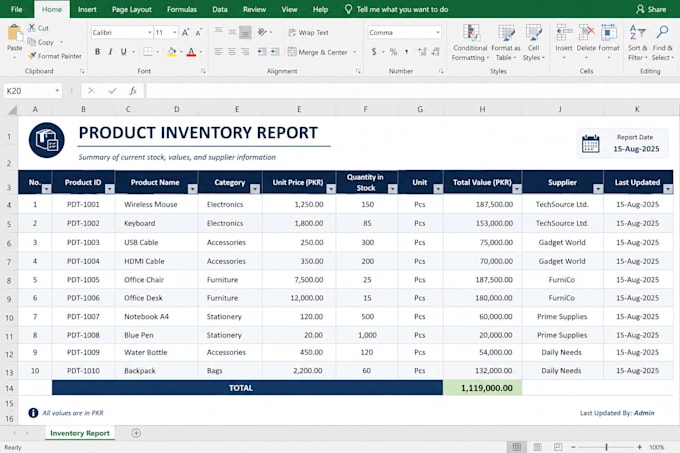680x453 pixels.
Task: Switch to the Formulas tab
Action: point(182,9)
